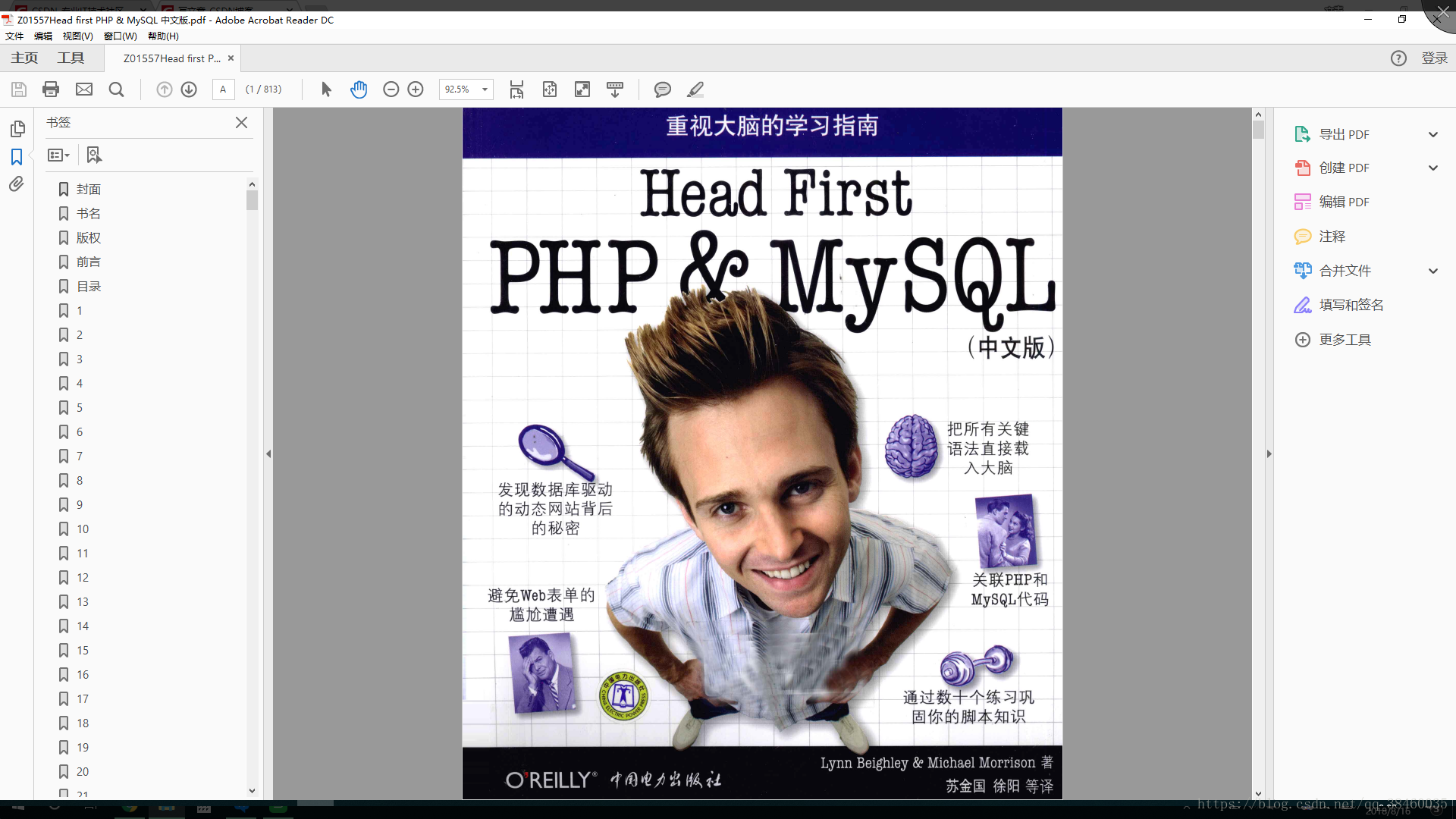Click document scrollbar down arrow
The height and width of the screenshot is (819, 1456).
1258,793
